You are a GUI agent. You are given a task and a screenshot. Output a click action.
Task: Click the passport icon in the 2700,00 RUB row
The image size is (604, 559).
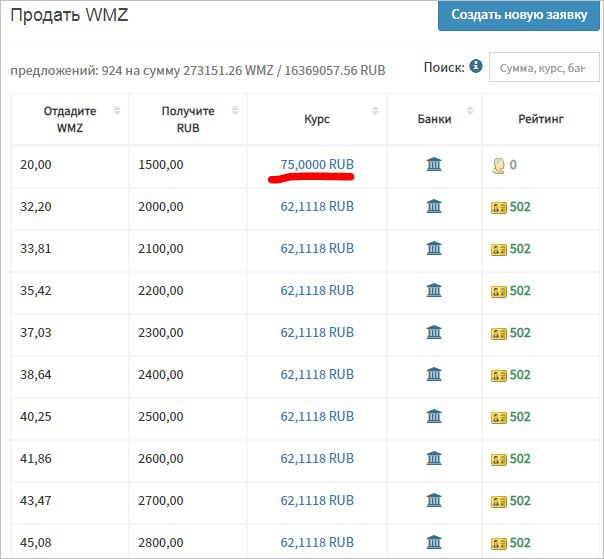point(499,502)
